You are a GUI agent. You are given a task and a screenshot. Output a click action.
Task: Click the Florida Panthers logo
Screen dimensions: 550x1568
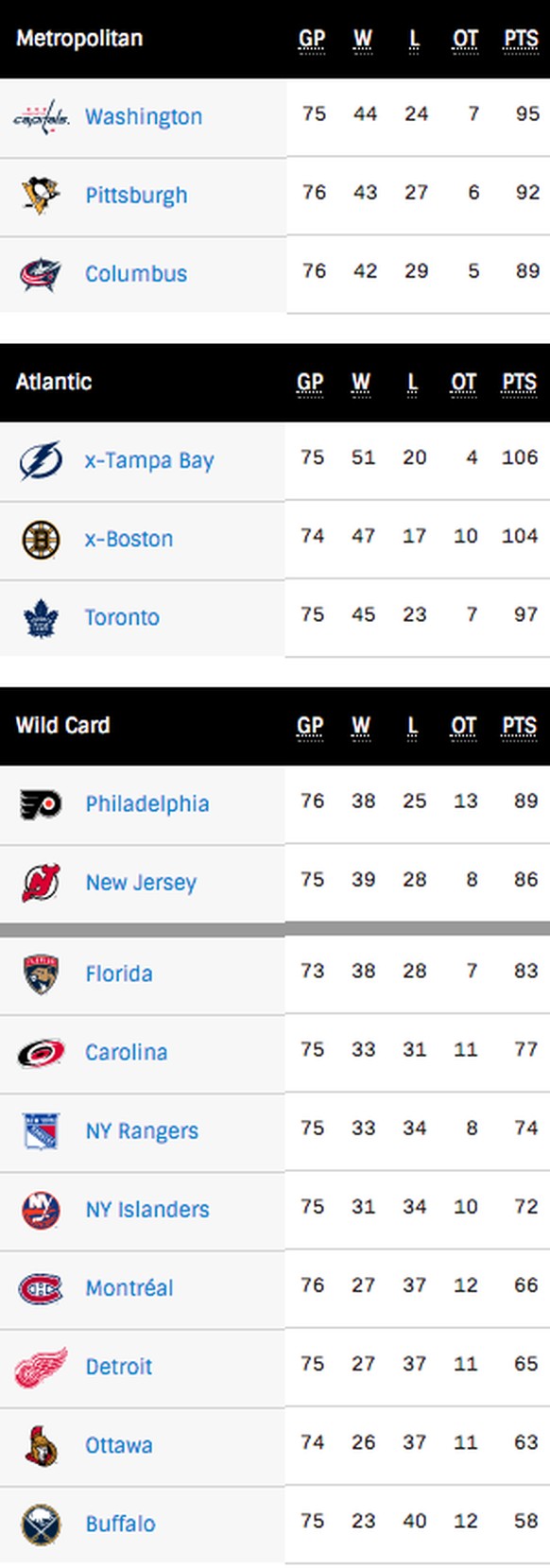pos(41,974)
